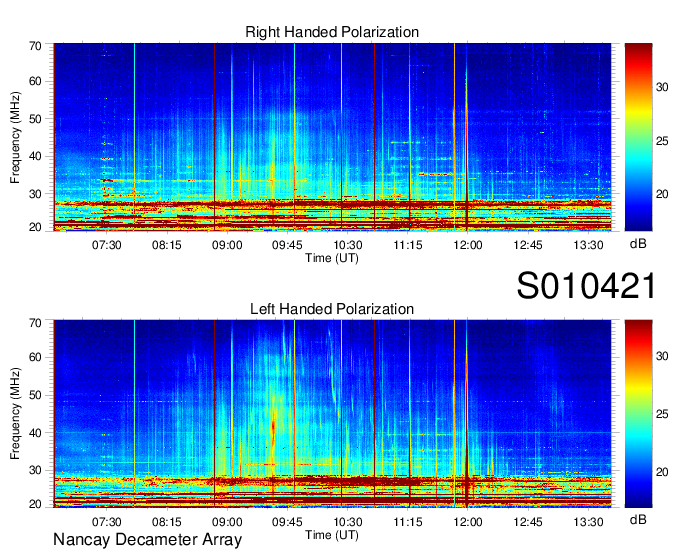The height and width of the screenshot is (552, 680).
Task: Click the 12:00 tick on the upper time axis
Action: tap(468, 245)
